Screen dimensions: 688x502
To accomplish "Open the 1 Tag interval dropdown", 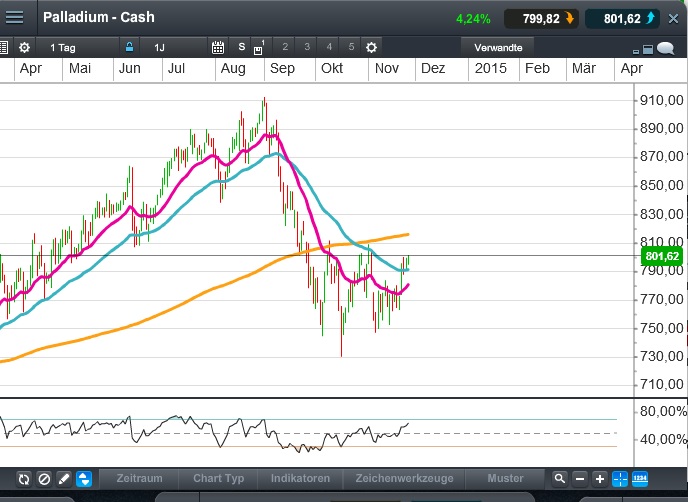I will click(63, 47).
